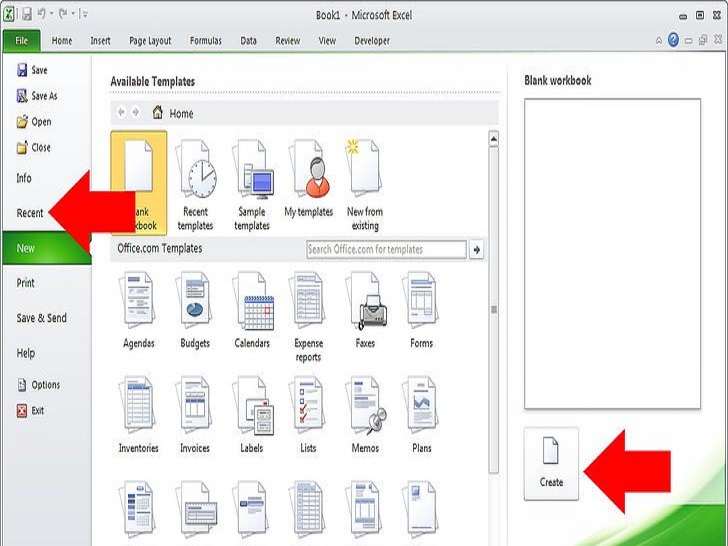Select New in the File menu

point(46,248)
